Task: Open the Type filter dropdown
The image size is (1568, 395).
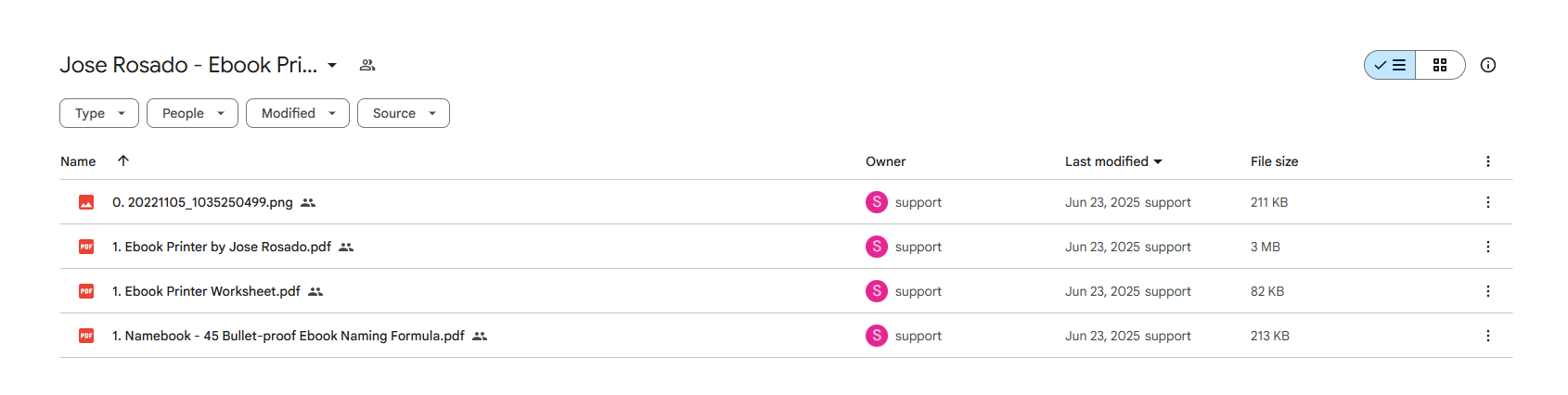Action: (99, 113)
